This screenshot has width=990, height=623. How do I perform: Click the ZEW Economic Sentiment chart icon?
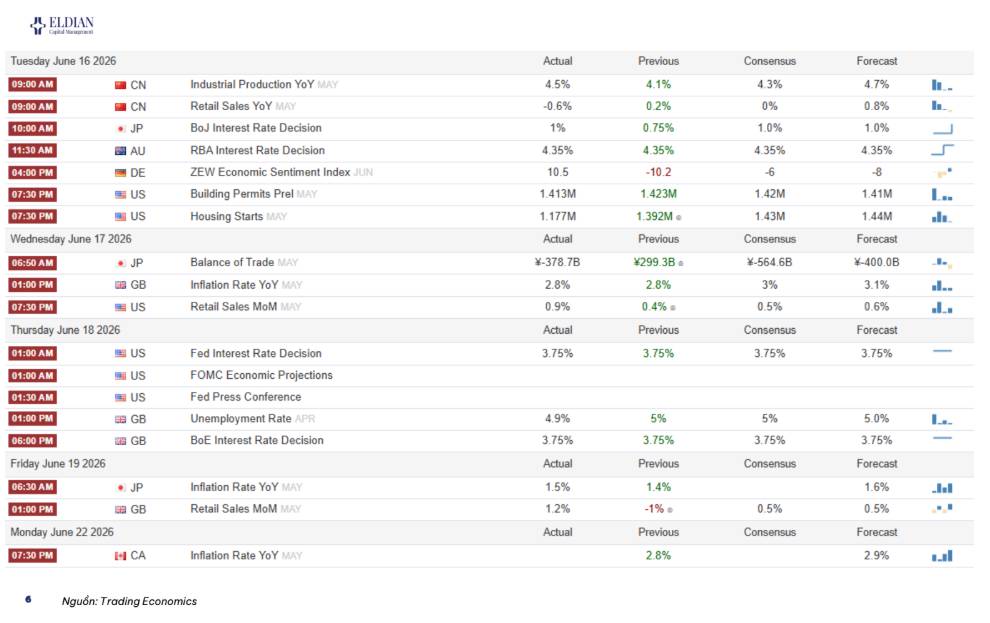click(x=944, y=172)
